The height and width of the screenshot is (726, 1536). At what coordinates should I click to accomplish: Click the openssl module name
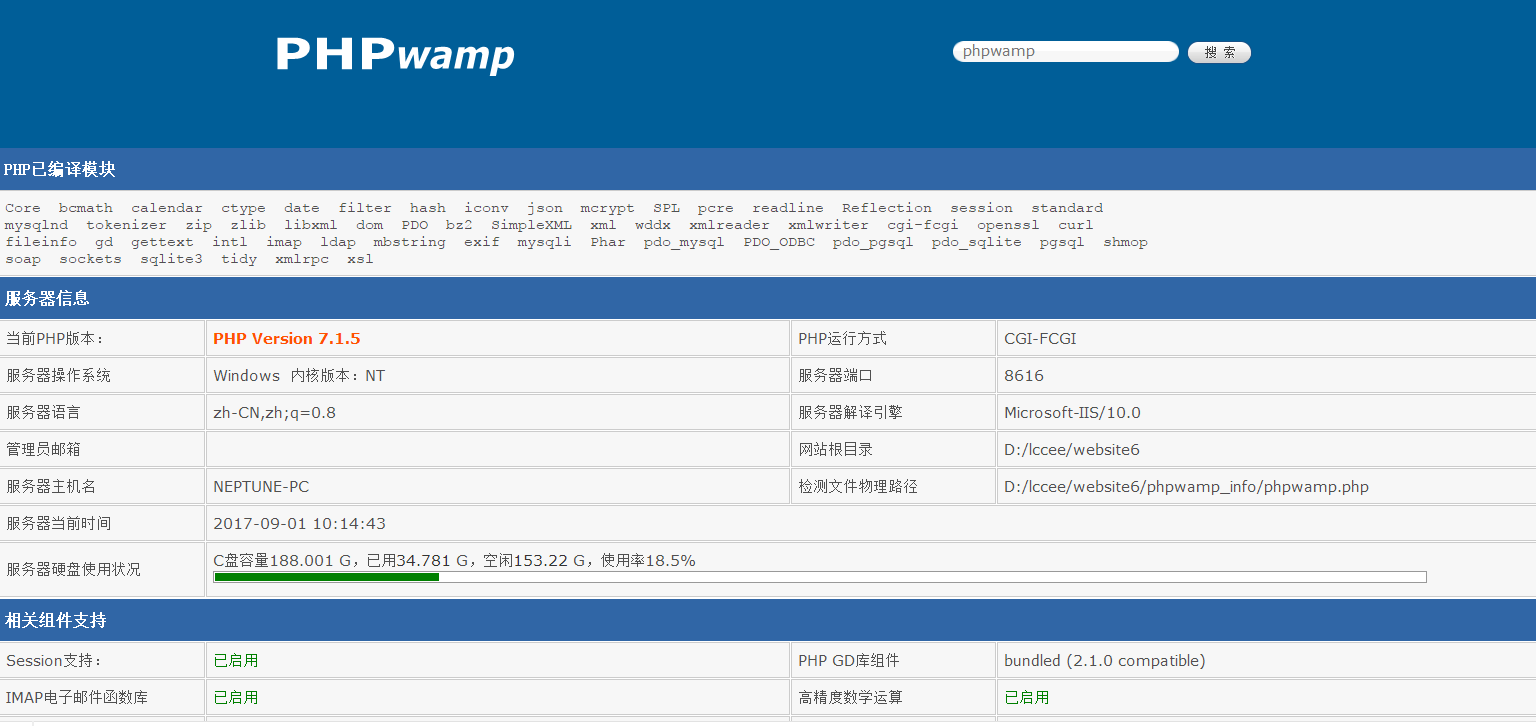1008,225
